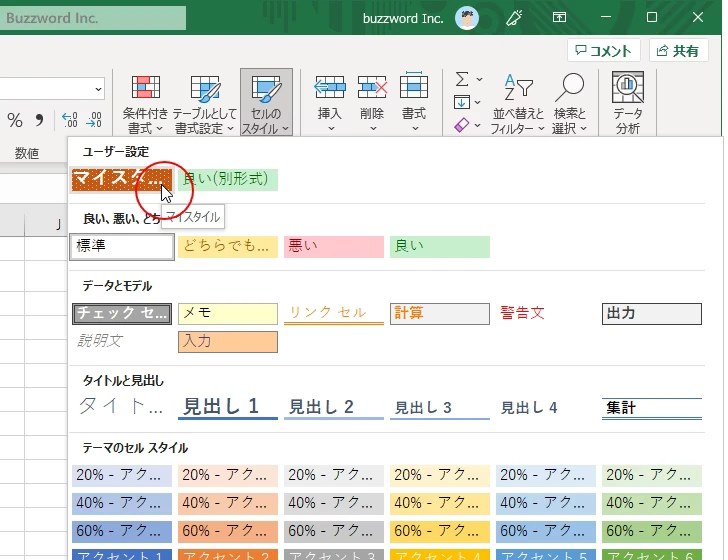Click the Insert cells (挿入) icon
Viewport: 728px width, 560px height.
pos(330,87)
